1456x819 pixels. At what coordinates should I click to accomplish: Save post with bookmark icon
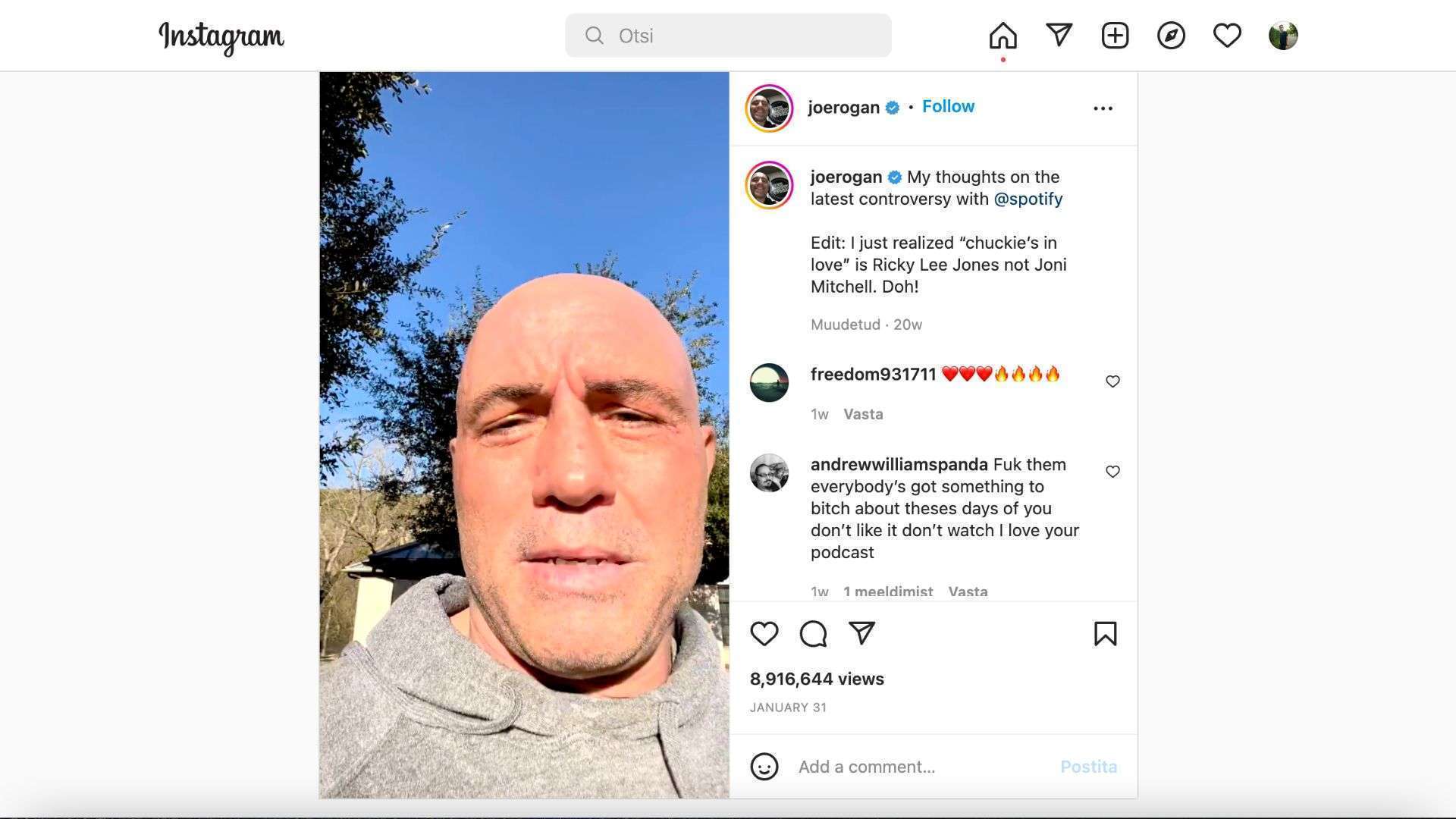1105,633
